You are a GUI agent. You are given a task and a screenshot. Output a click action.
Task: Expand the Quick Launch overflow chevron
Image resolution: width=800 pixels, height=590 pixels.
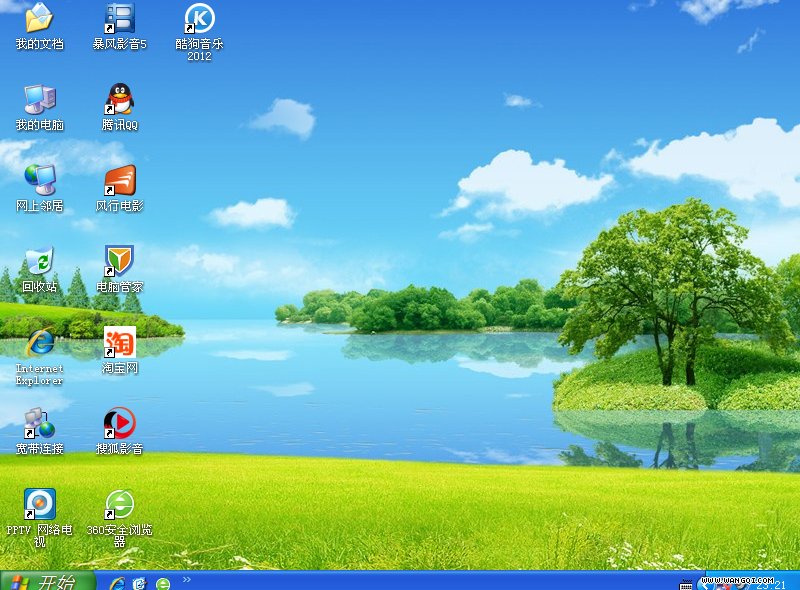pos(187,579)
